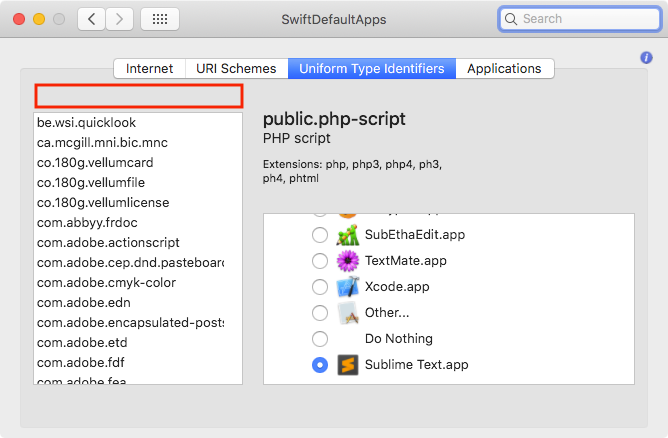The width and height of the screenshot is (668, 438).
Task: Focus the Search field in toolbar
Action: coord(580,19)
